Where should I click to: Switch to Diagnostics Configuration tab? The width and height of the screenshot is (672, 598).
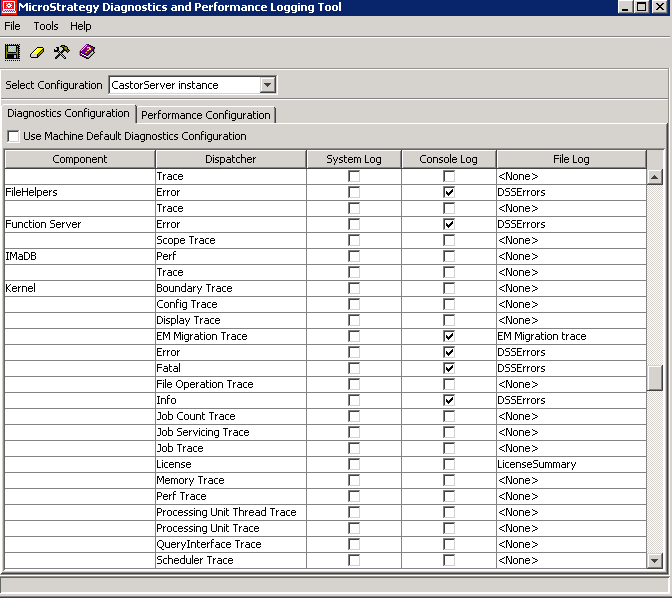pos(68,113)
